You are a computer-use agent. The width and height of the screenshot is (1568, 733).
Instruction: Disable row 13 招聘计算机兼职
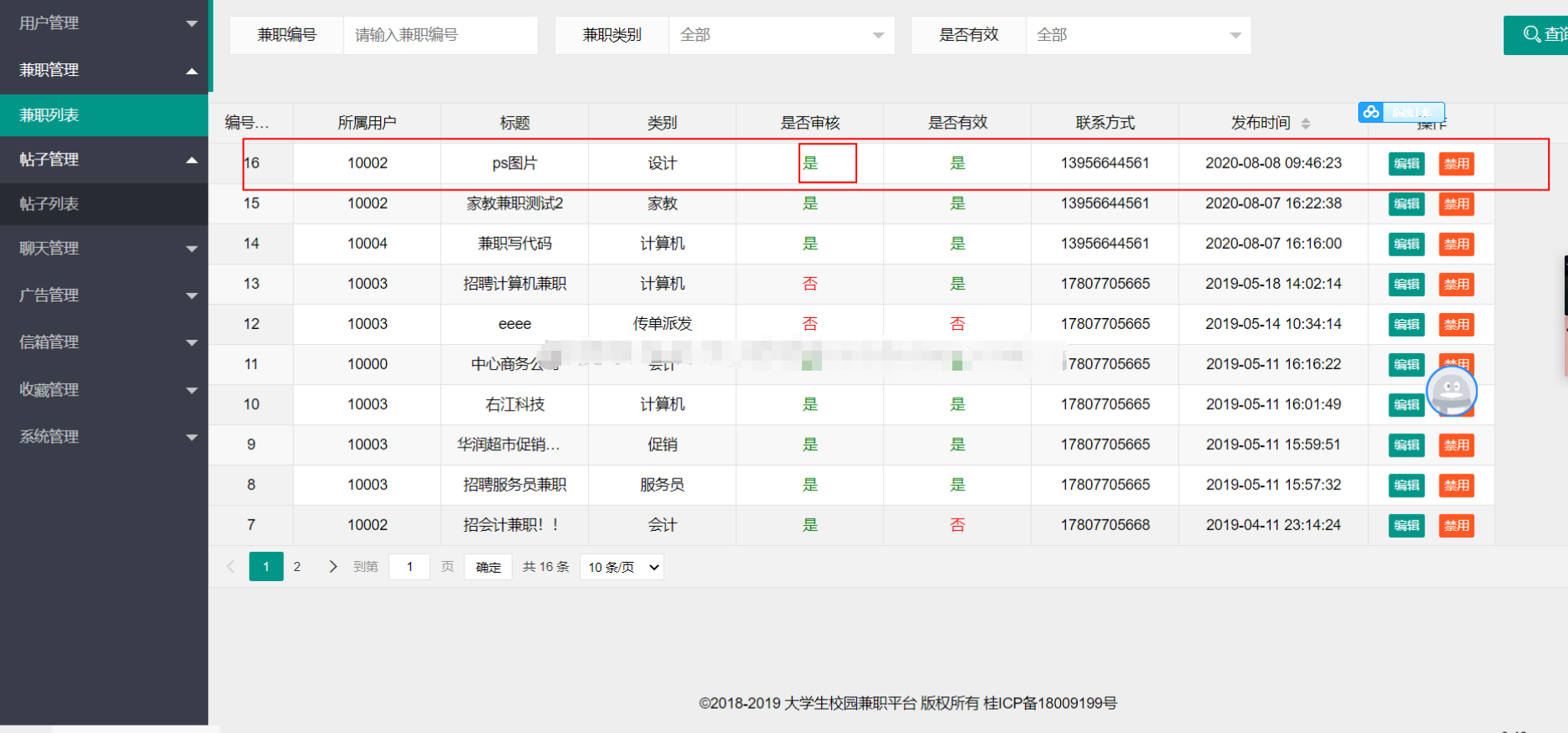[1456, 284]
